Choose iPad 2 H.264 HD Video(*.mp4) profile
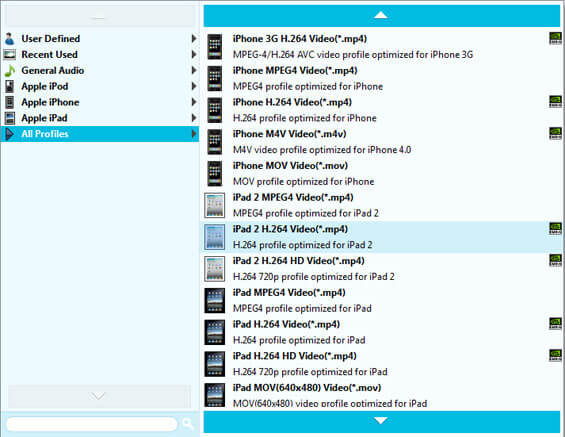This screenshot has width=565, height=437. pyautogui.click(x=382, y=268)
